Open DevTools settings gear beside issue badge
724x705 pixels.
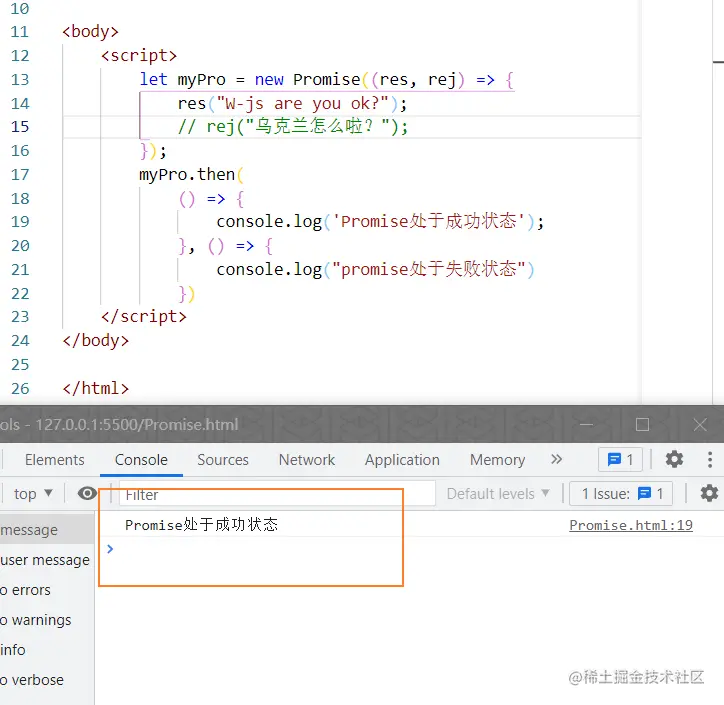[674, 459]
